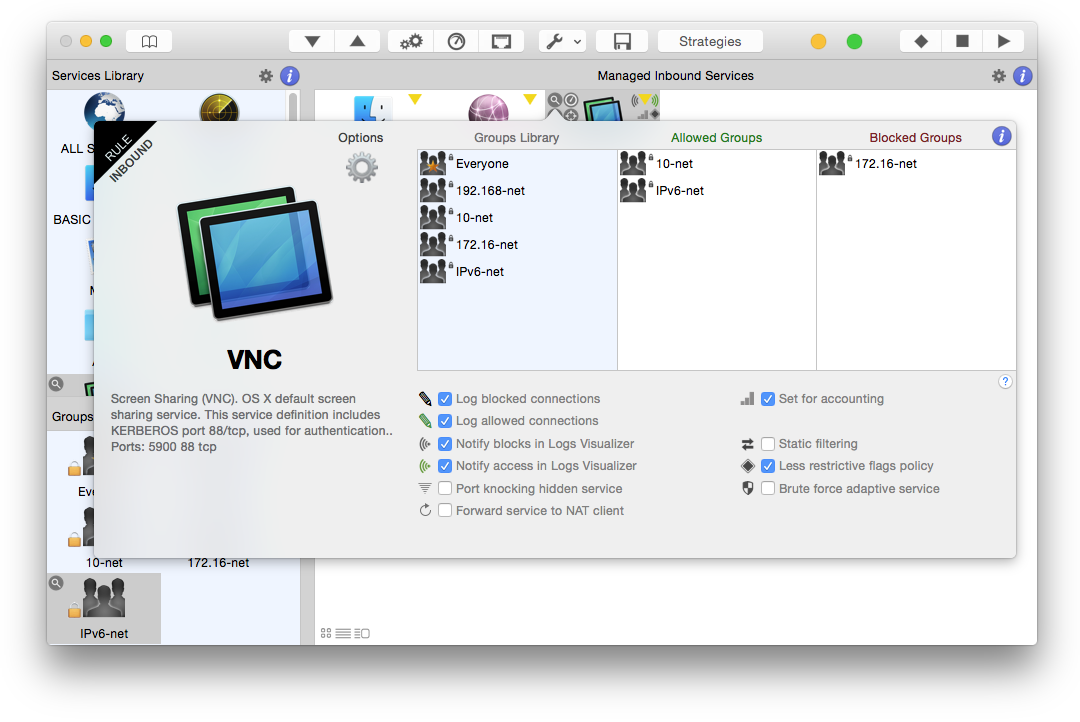Enable Port knocking hidden service
Screen dimensions: 1080x722
(x=446, y=489)
